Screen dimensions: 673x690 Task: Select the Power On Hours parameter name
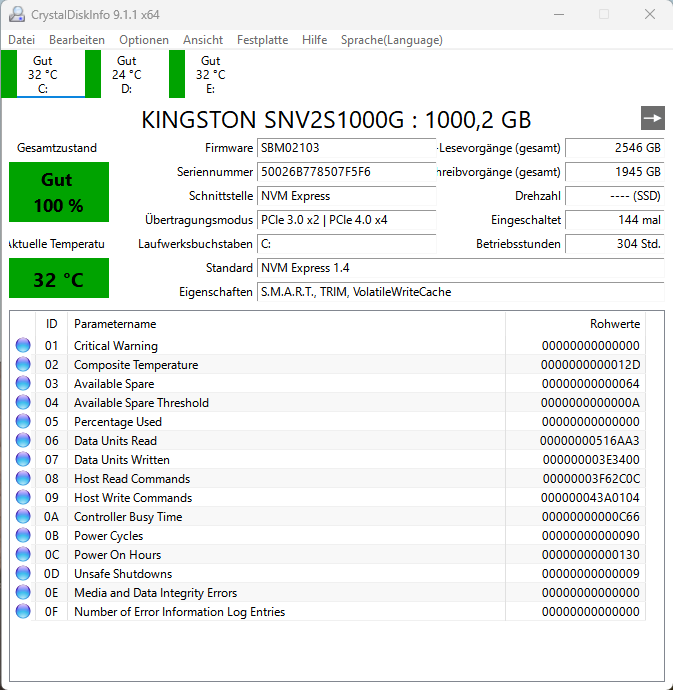point(118,555)
